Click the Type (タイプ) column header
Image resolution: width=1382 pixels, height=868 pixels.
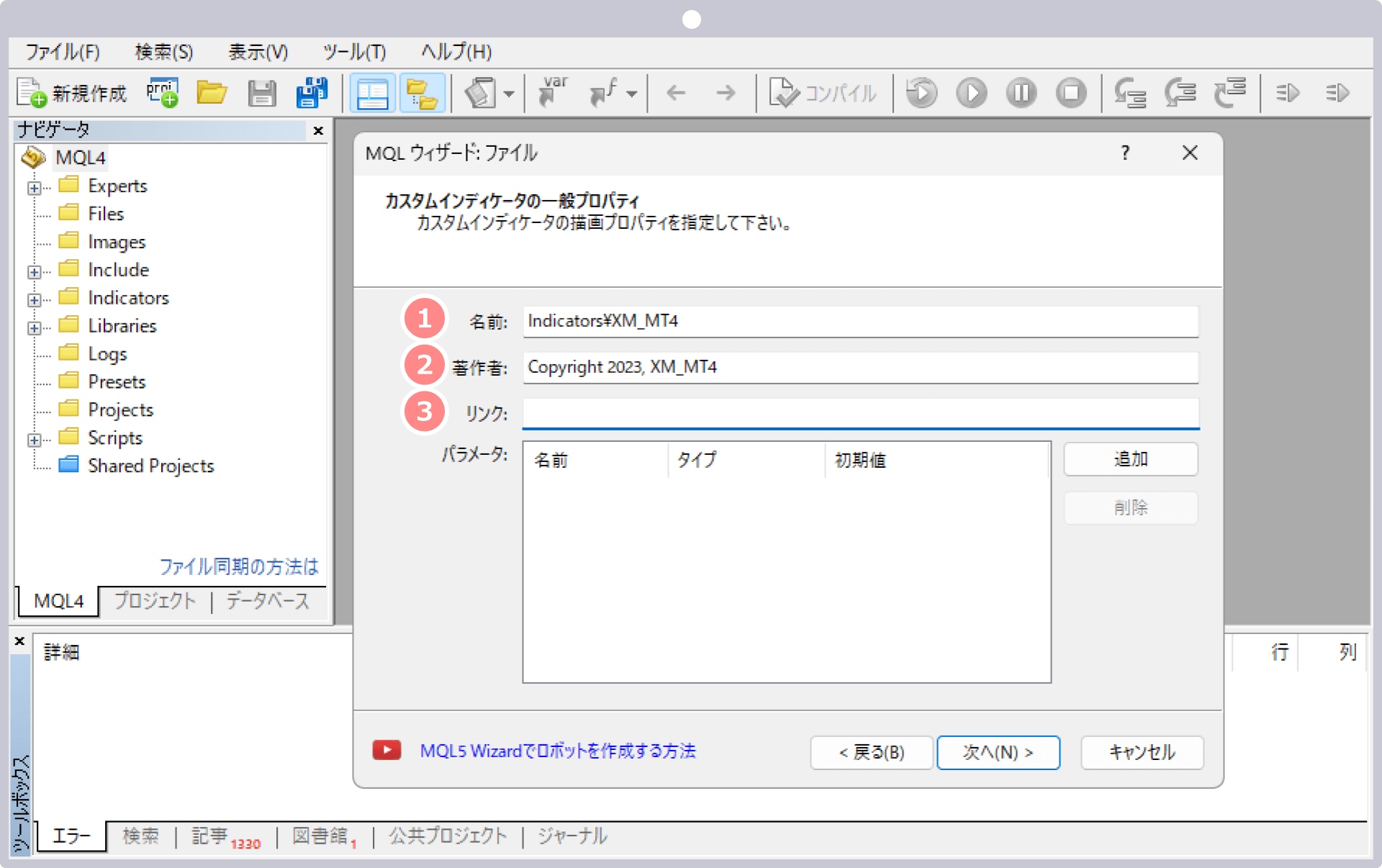tap(746, 460)
